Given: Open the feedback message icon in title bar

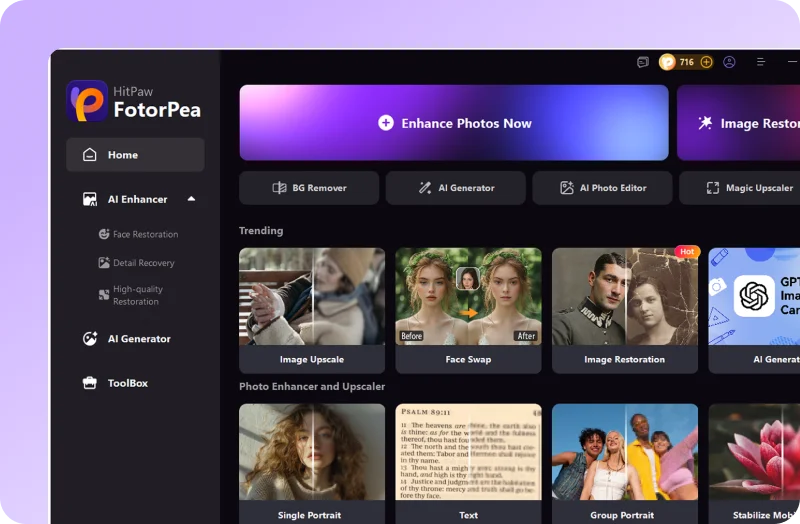Looking at the screenshot, I should point(643,62).
